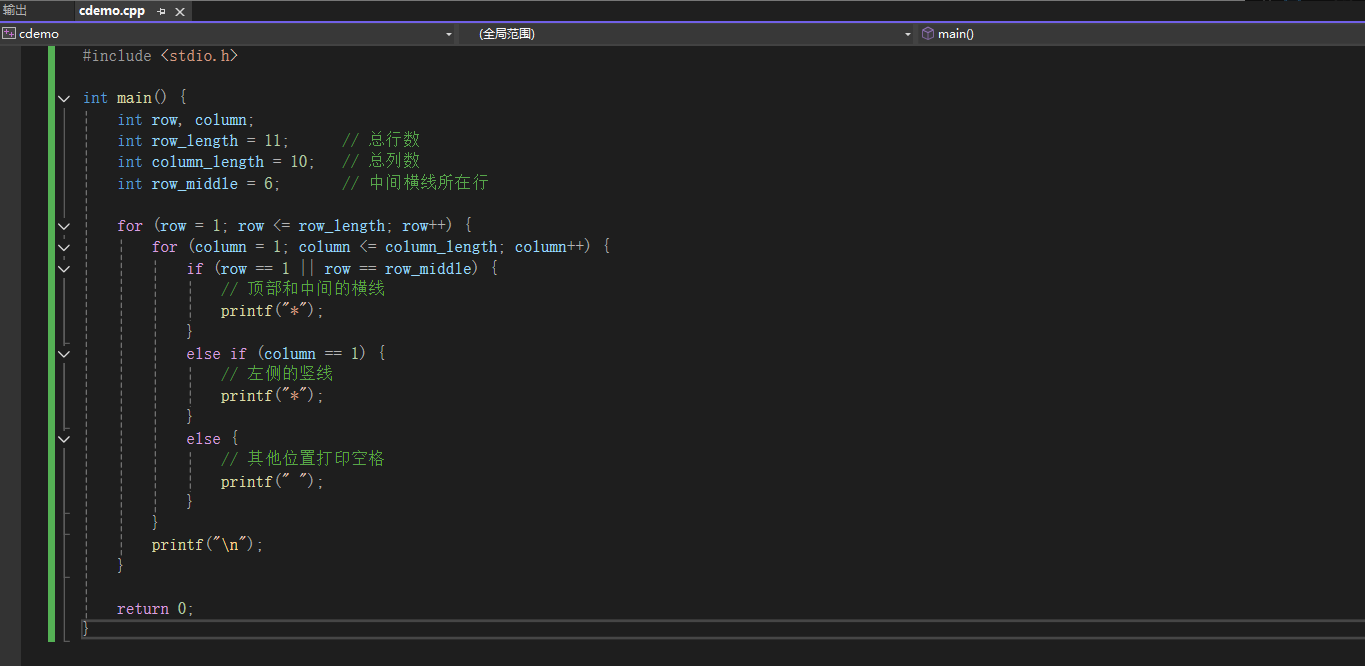Open the cdemo project dropdown
1365x666 pixels.
click(x=449, y=34)
